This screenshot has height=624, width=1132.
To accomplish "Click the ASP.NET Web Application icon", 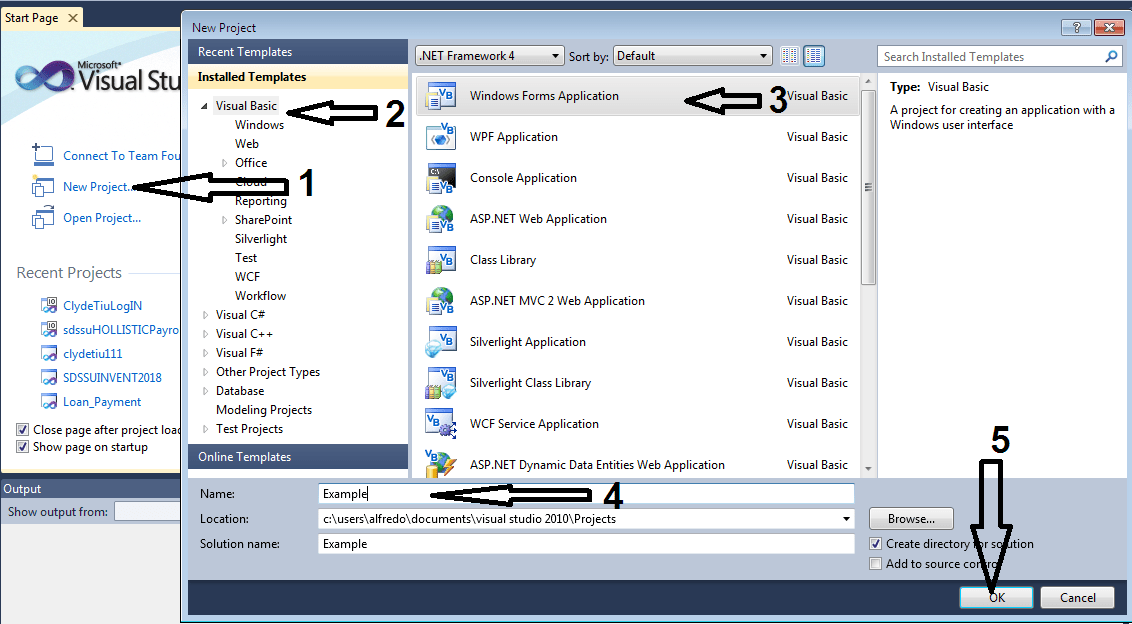I will pos(440,219).
